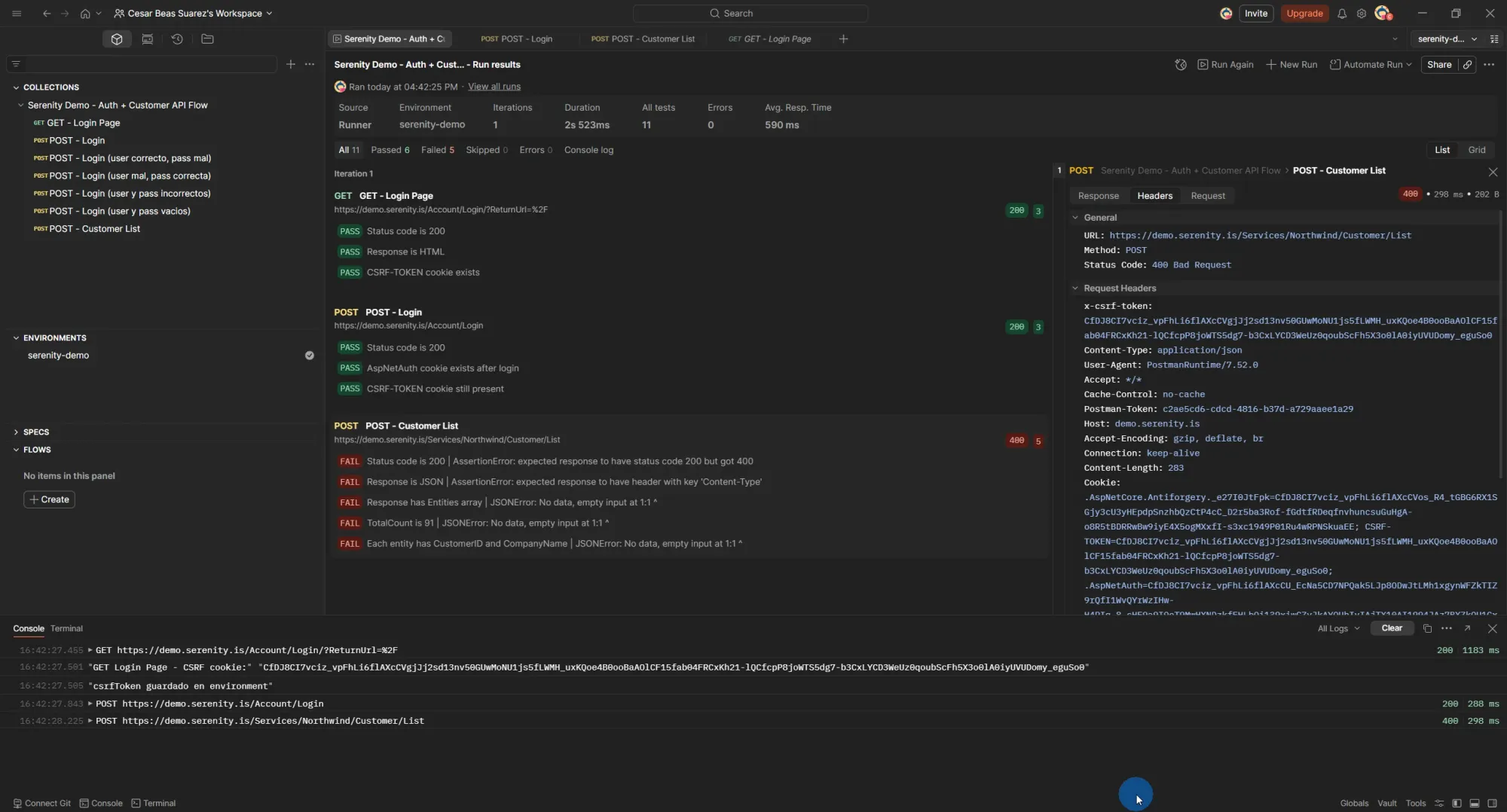Select the Collections icon in the sidebar
This screenshot has height=812, width=1507.
pyautogui.click(x=116, y=38)
